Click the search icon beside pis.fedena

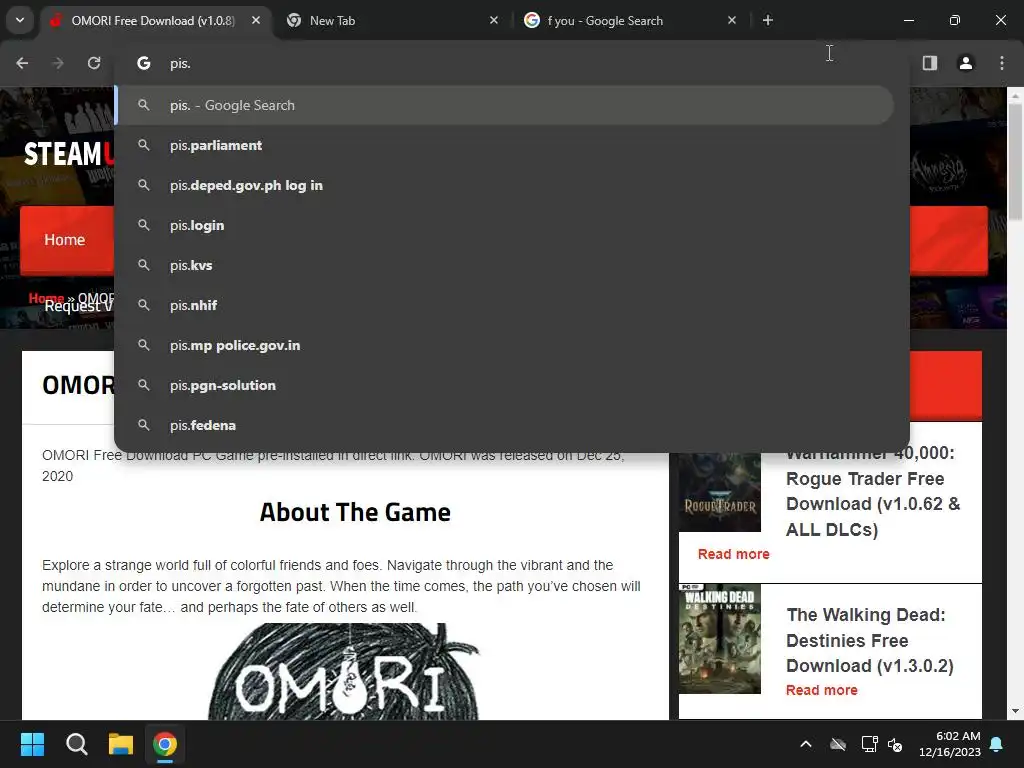tap(144, 425)
